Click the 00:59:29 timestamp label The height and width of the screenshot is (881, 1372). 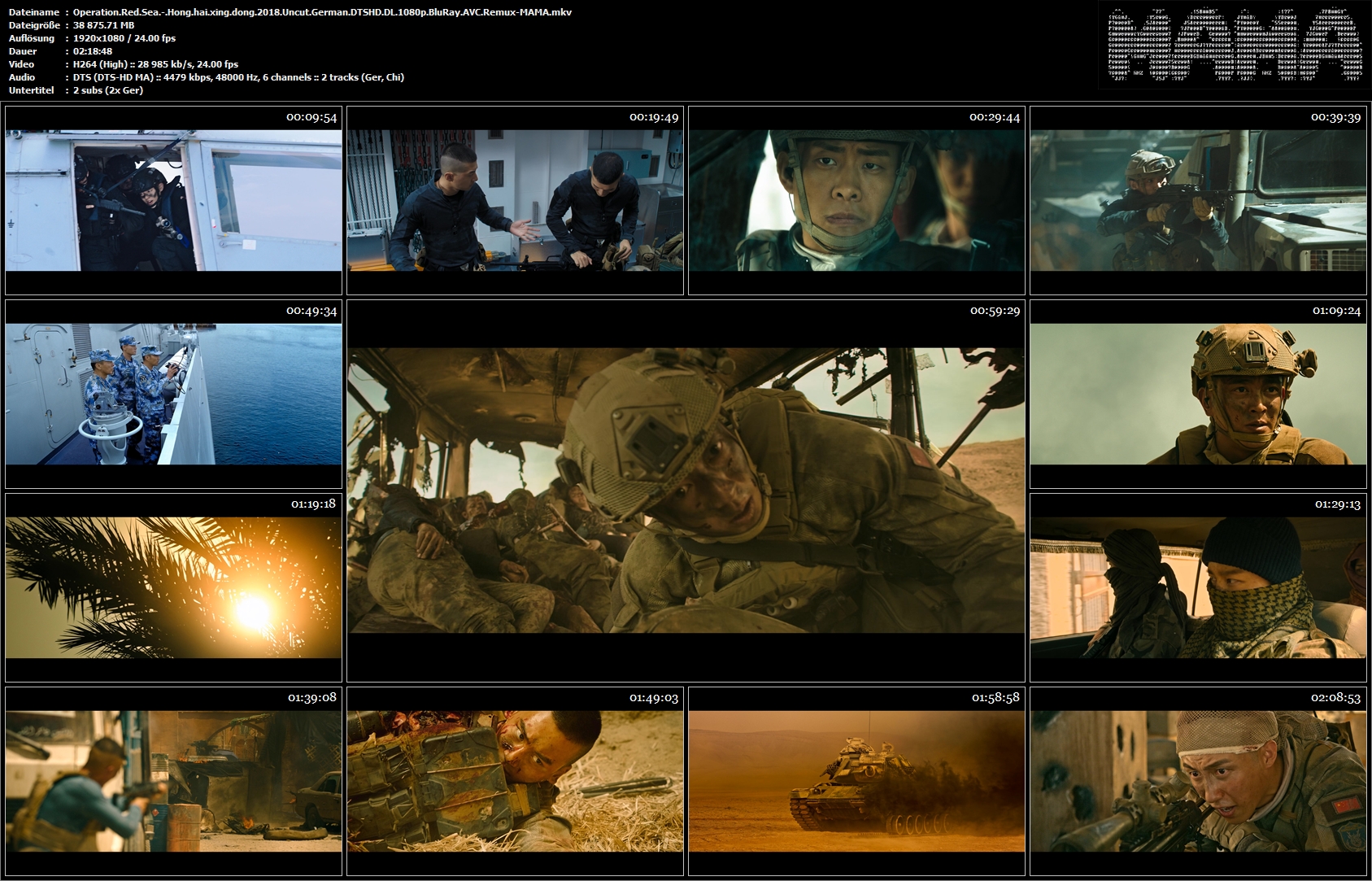pos(995,311)
